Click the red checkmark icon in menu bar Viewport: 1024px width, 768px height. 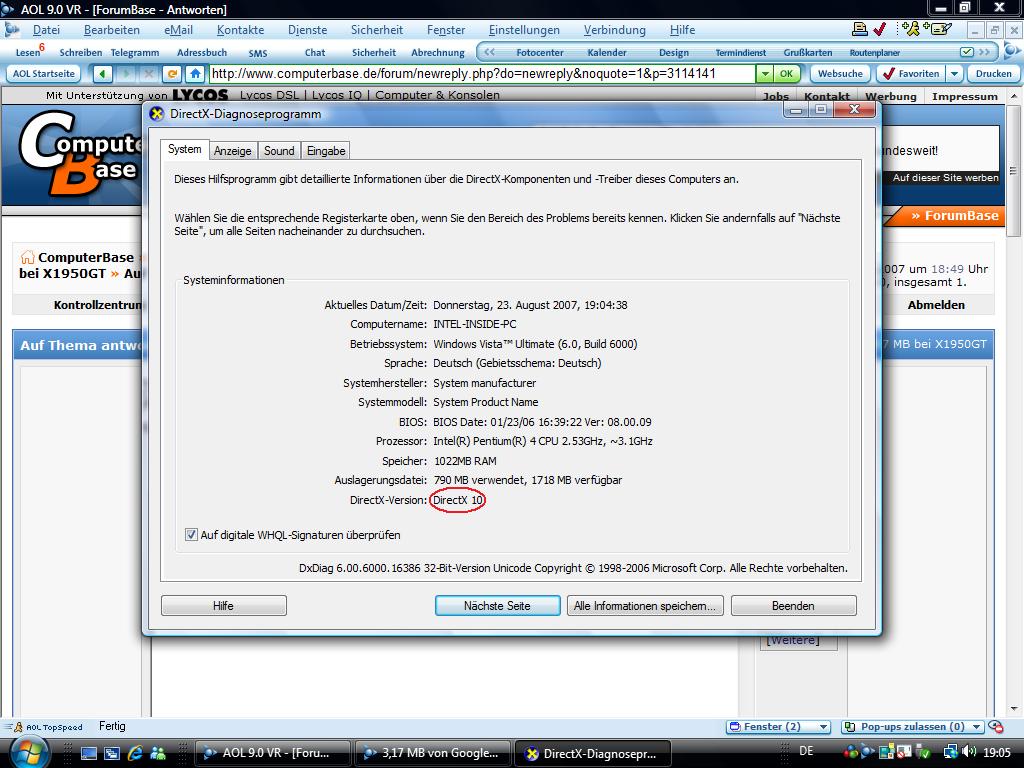click(879, 29)
